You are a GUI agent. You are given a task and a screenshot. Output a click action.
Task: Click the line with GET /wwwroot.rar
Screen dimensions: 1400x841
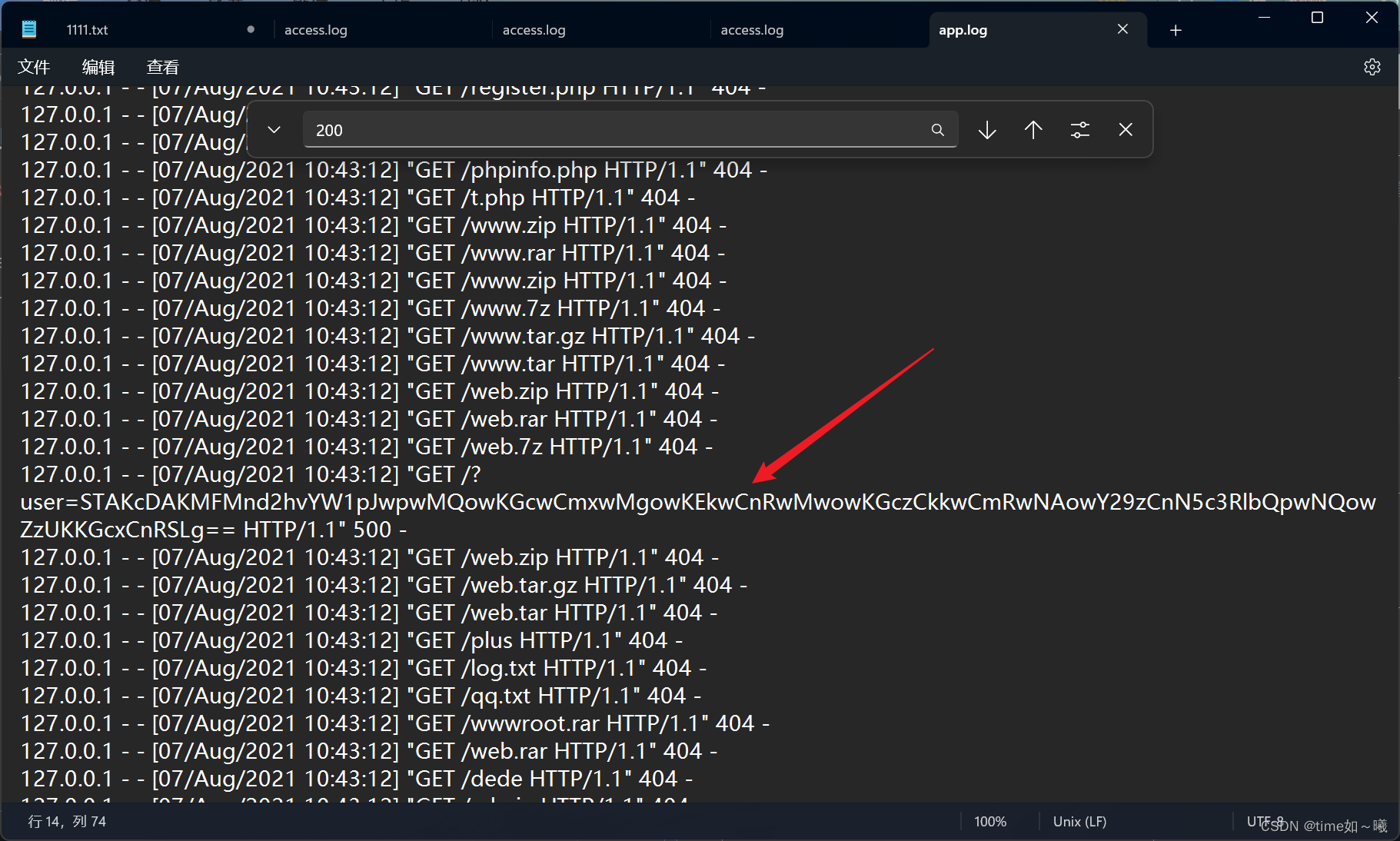(x=395, y=723)
